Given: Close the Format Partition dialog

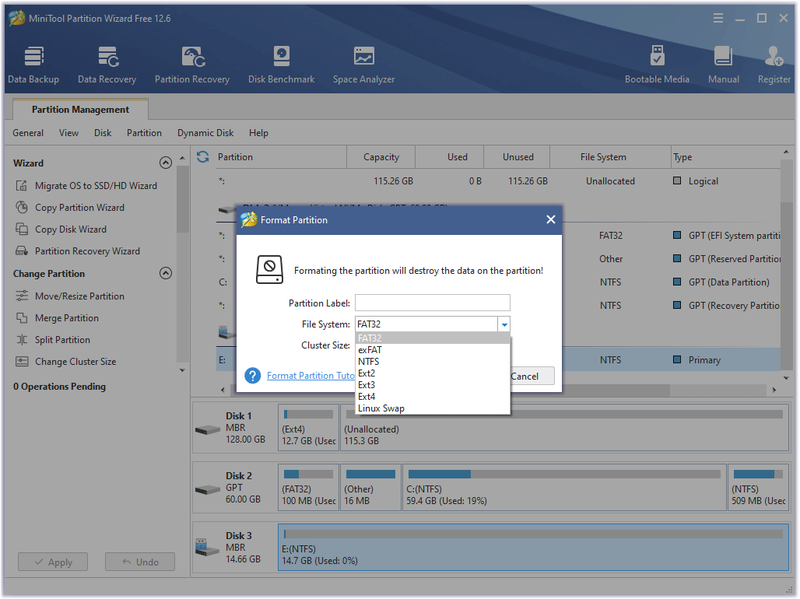Looking at the screenshot, I should click(x=551, y=219).
